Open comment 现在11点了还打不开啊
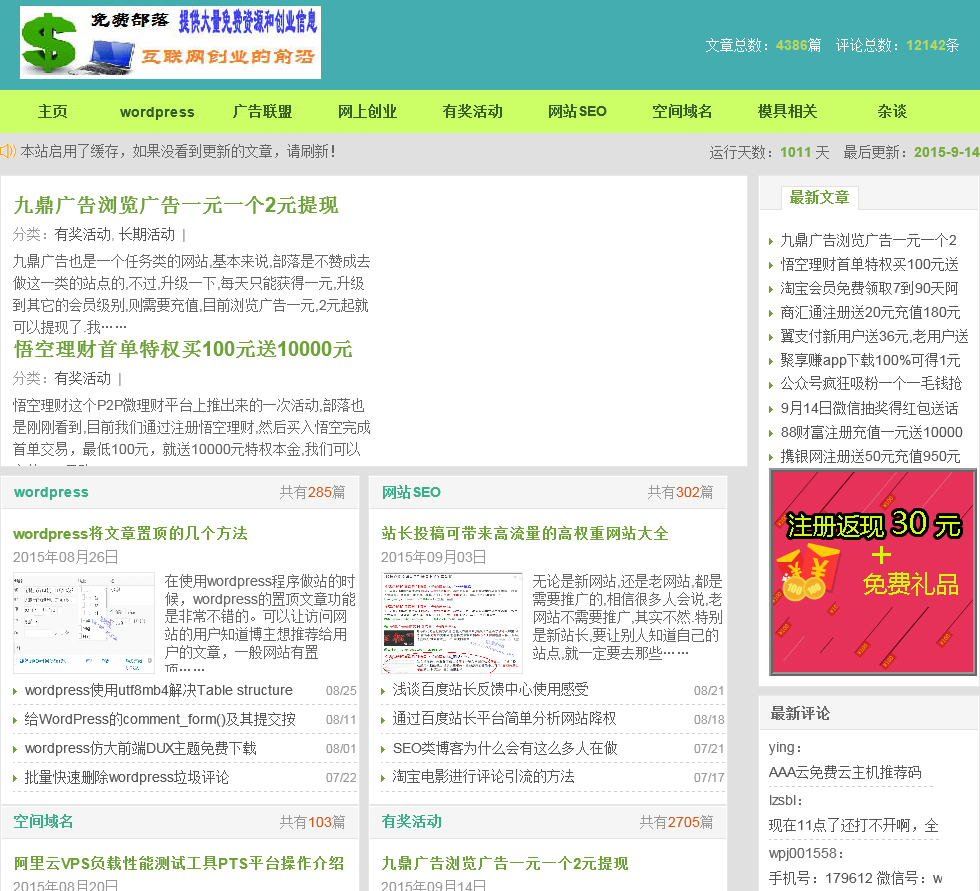The height and width of the screenshot is (891, 980). pos(853,825)
